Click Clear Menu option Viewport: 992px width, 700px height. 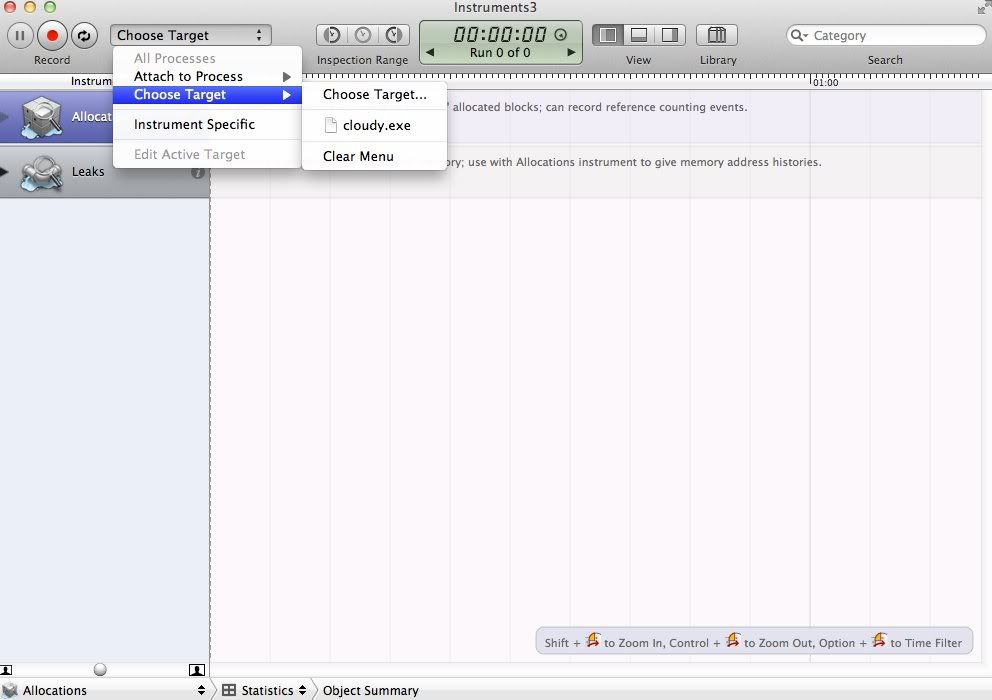coord(375,156)
